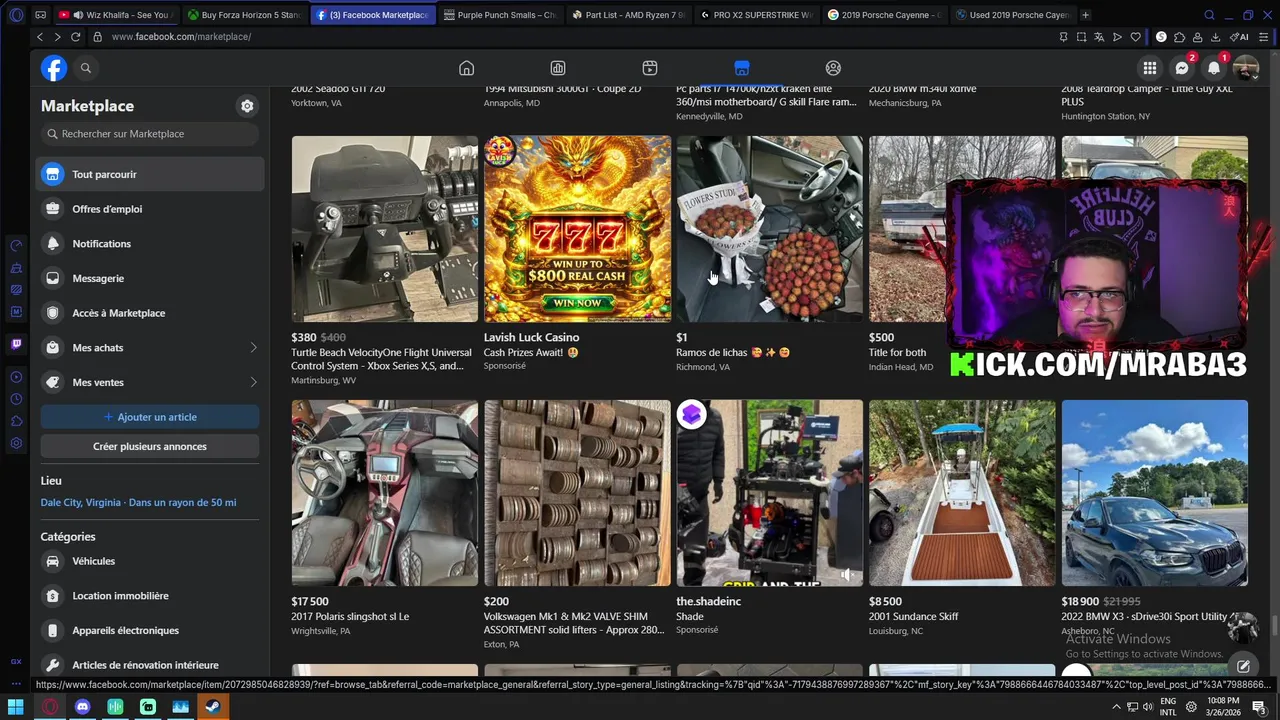Open Location immobilière category
Viewport: 1280px width, 720px height.
[x=150, y=596]
